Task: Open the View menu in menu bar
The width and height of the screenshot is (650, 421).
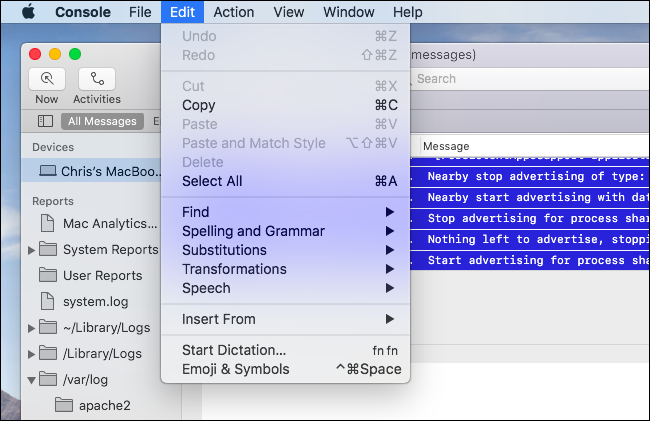Action: pos(288,12)
